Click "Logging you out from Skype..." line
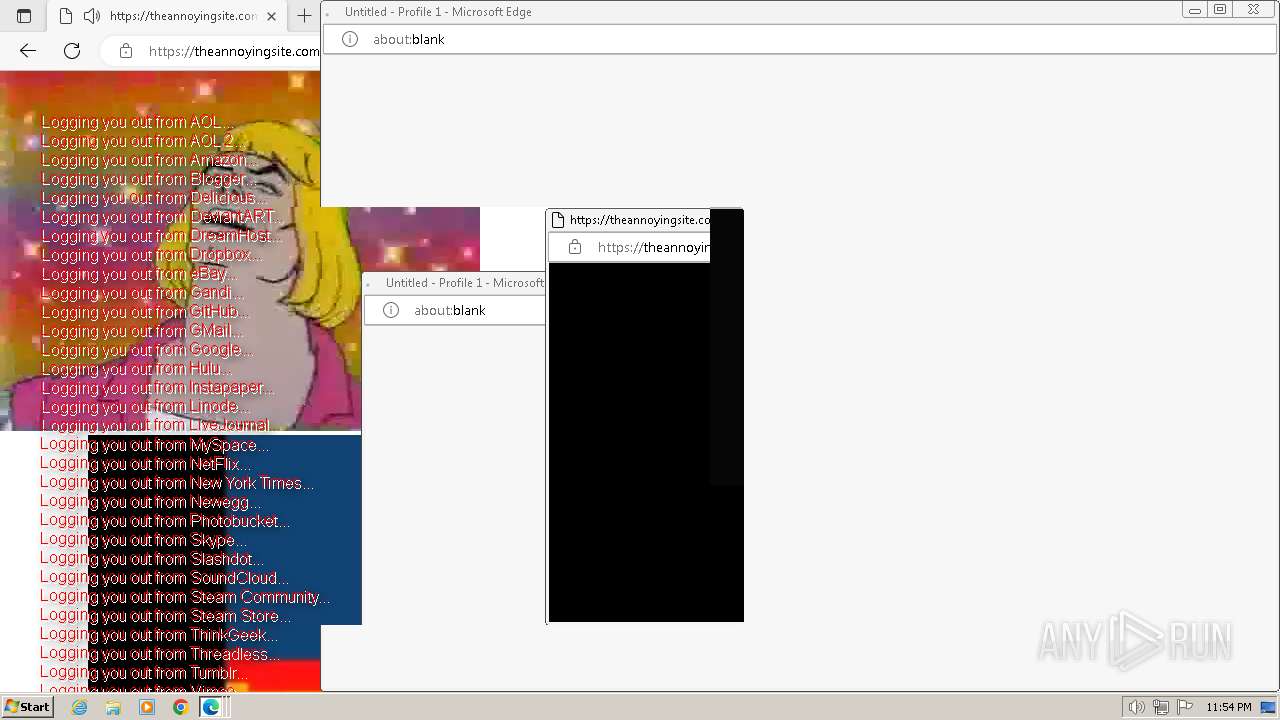The image size is (1280, 720). pos(143,540)
